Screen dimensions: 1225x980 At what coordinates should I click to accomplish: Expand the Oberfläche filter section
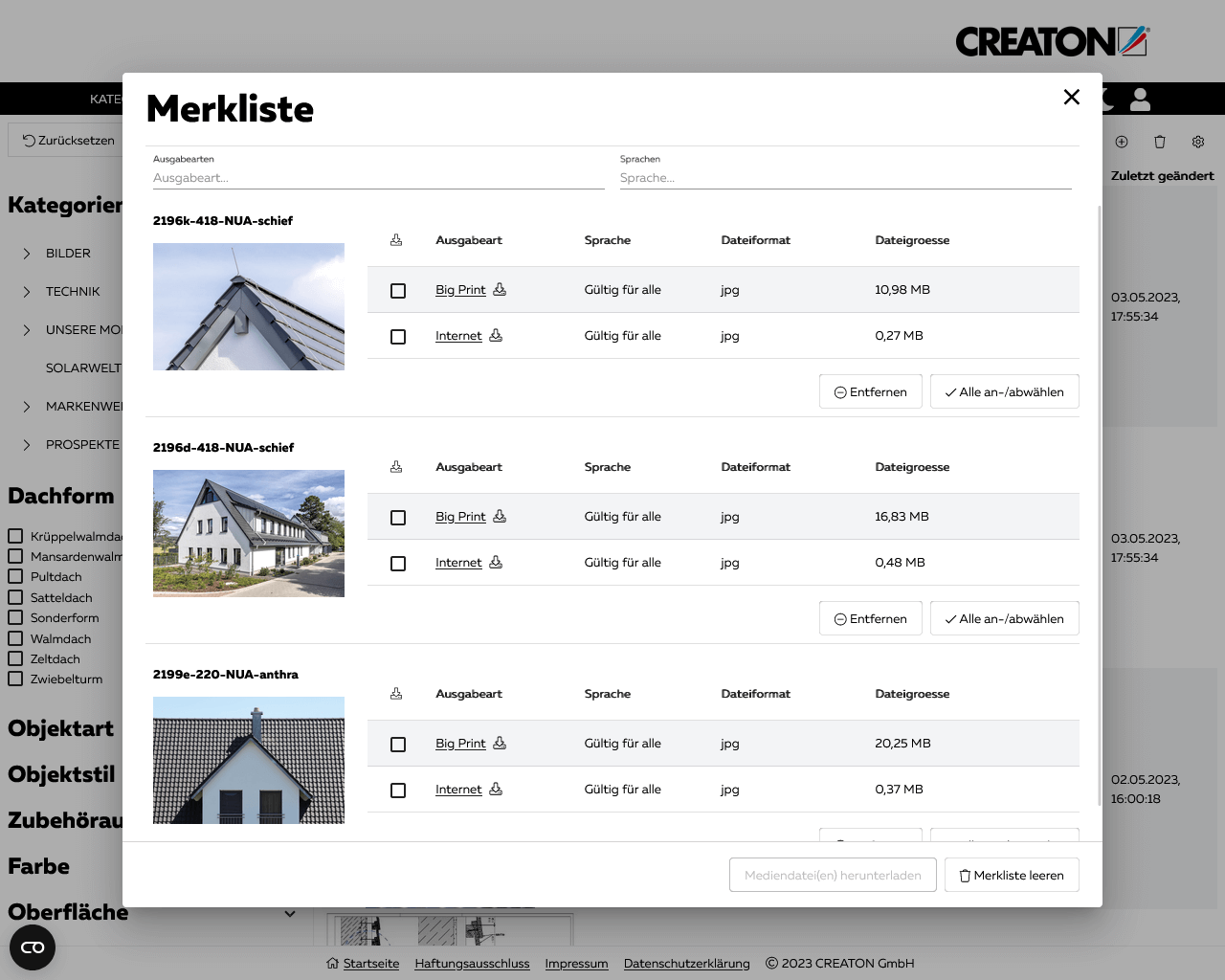click(x=290, y=913)
